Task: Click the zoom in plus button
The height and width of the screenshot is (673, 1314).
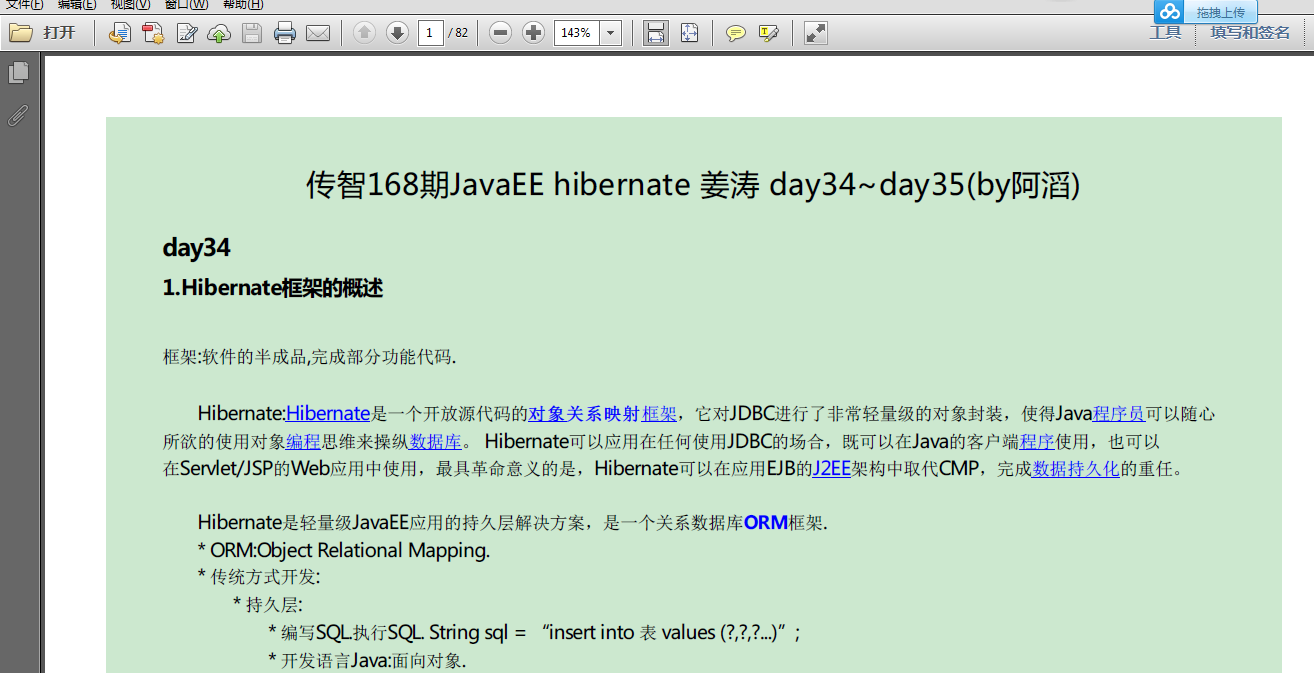Action: (x=534, y=33)
